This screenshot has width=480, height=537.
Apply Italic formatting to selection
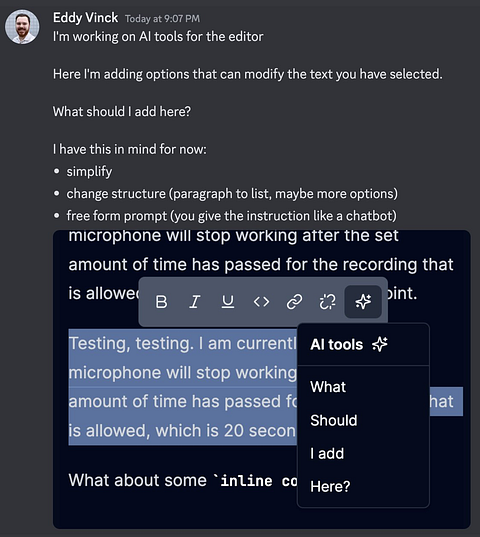click(194, 302)
